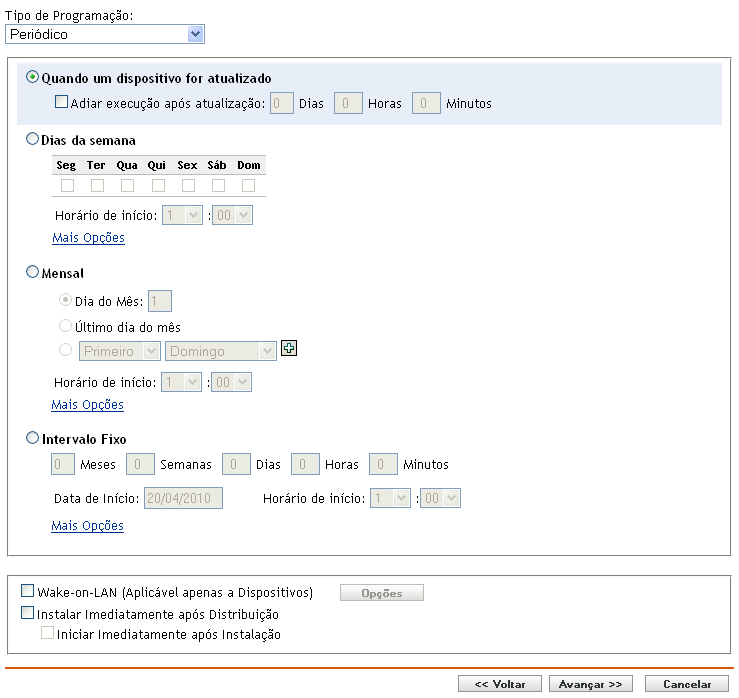The width and height of the screenshot is (739, 698).
Task: Check Iniciar Imediatamente após Instalação
Action: 47,632
